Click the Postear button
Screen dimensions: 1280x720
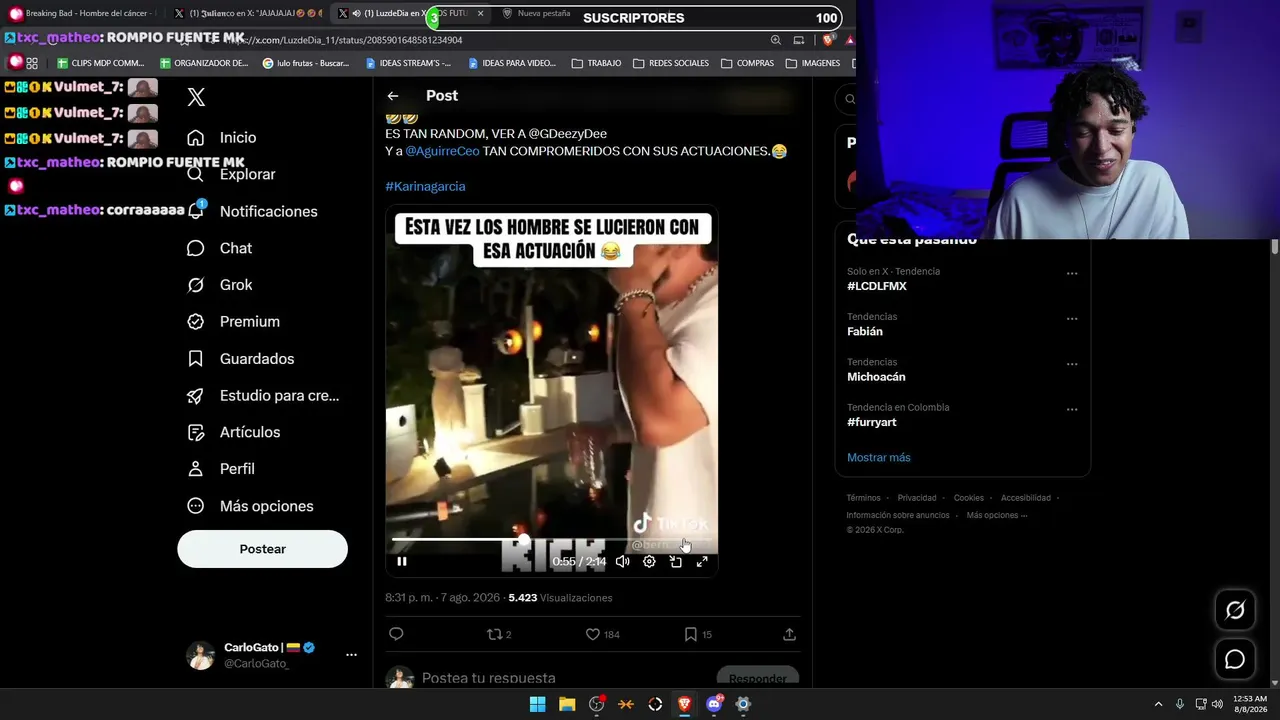pos(262,549)
